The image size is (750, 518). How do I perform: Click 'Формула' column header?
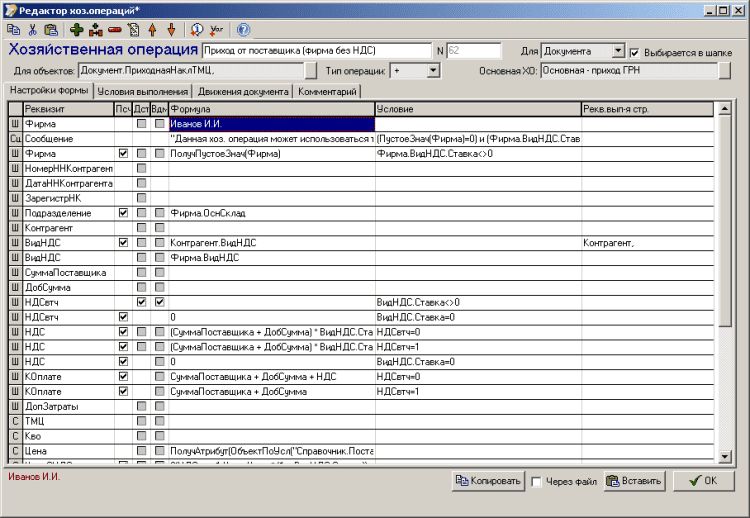tap(272, 109)
